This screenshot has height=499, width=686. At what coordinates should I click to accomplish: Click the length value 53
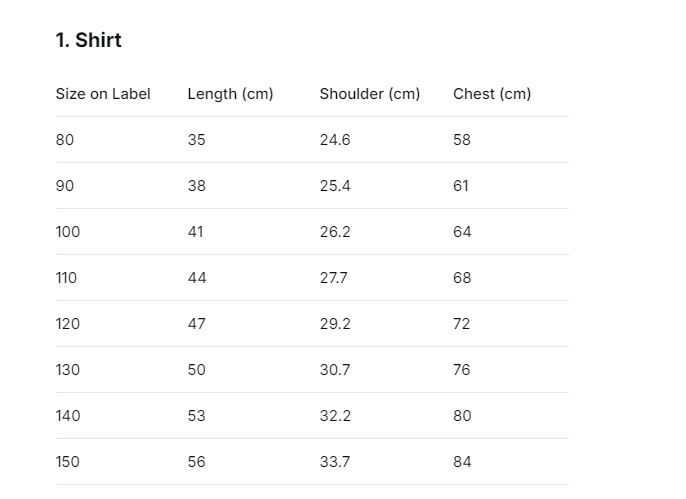(x=196, y=415)
